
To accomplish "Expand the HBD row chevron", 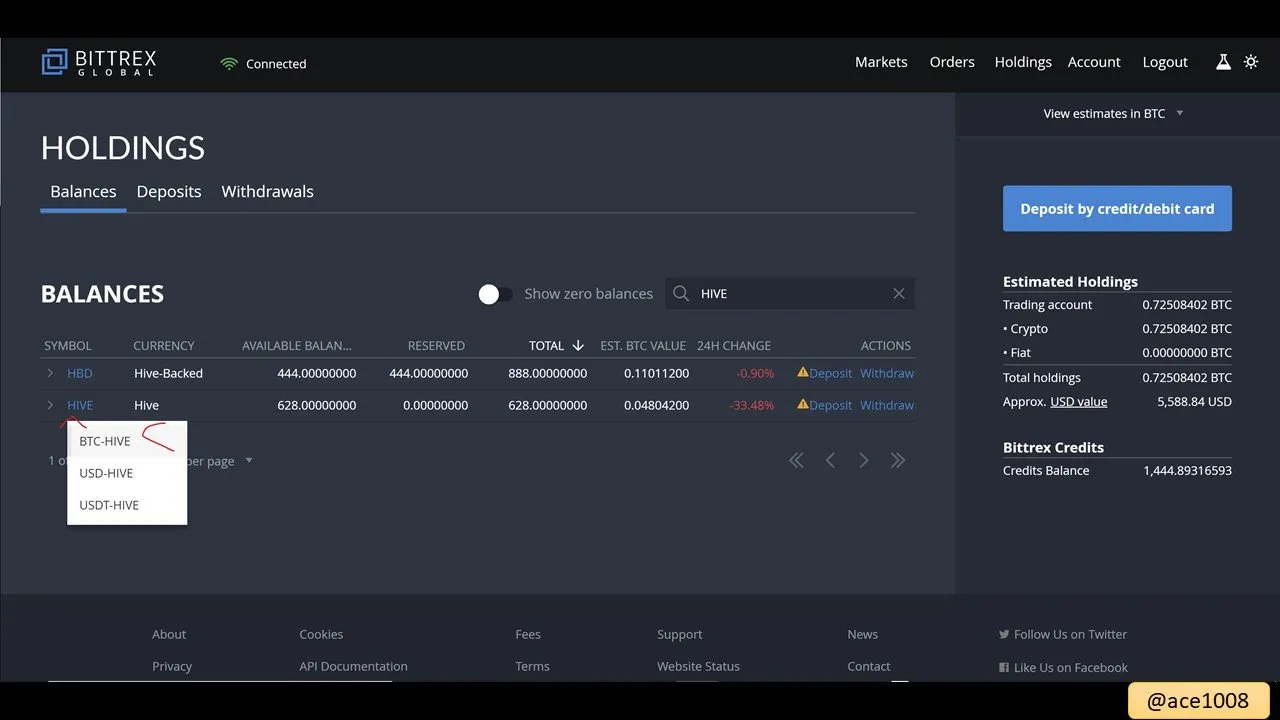I will pos(50,373).
